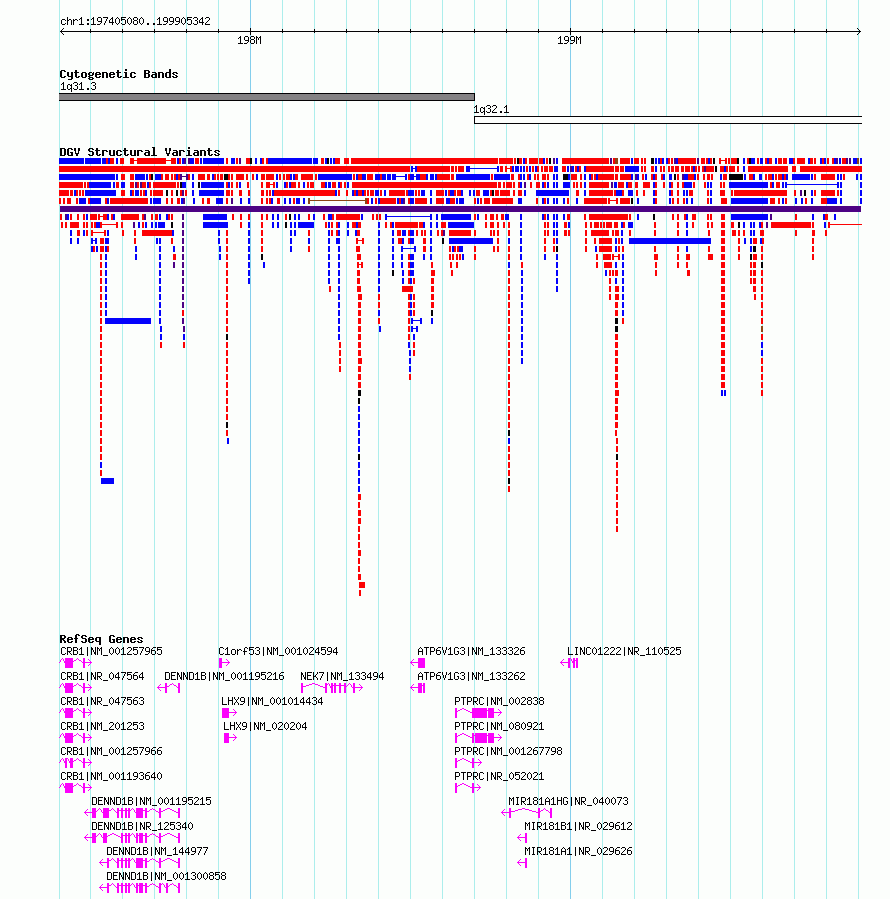
Task: Click the MIR181A1|NR_029626 gene label
Action: (x=579, y=851)
